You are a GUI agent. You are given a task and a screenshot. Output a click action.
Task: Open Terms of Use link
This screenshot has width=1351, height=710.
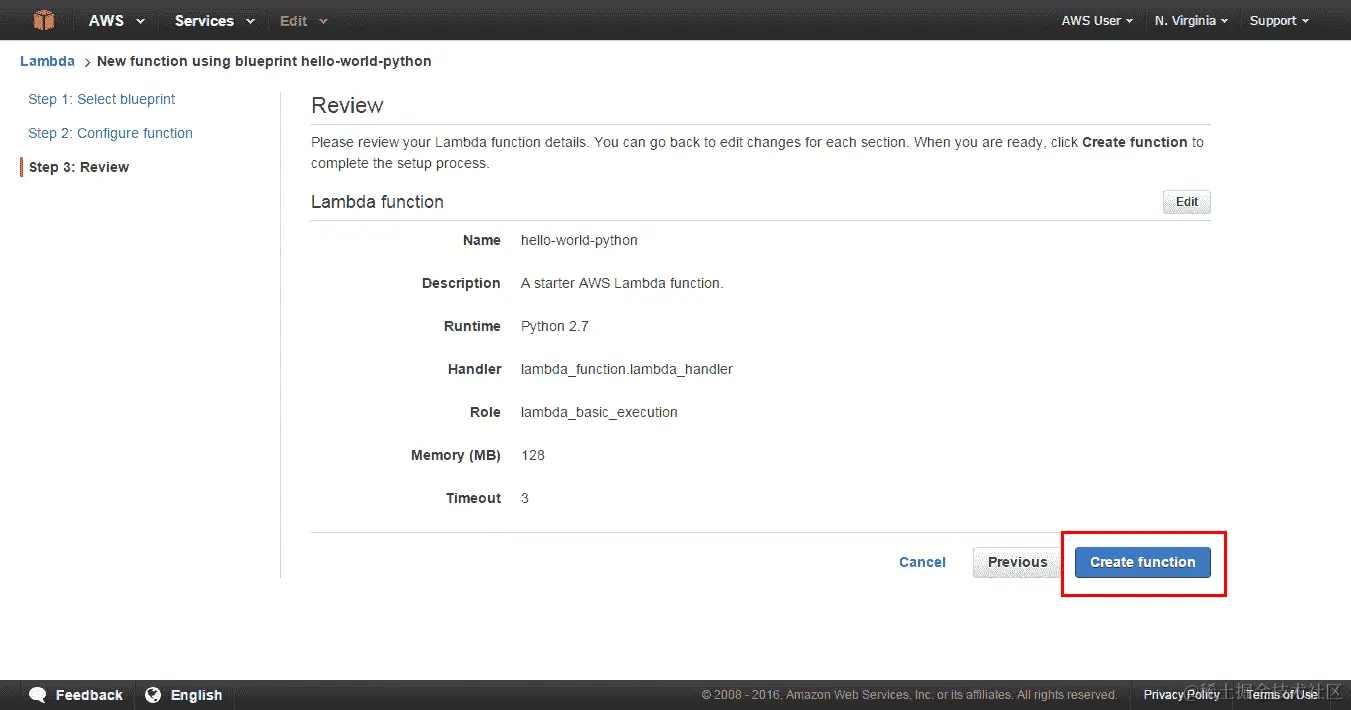click(1282, 695)
